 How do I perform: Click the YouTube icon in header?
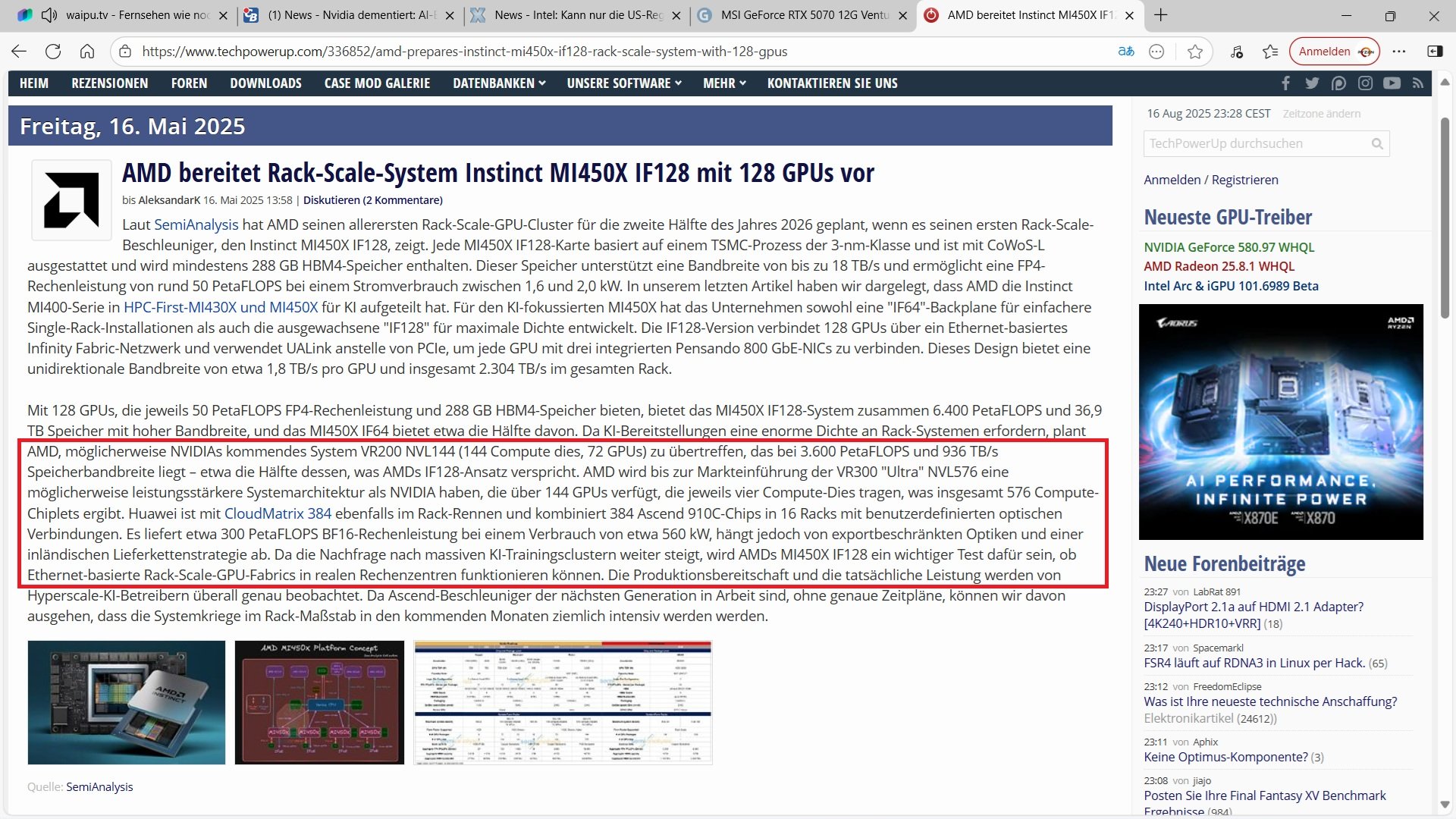pyautogui.click(x=1392, y=83)
